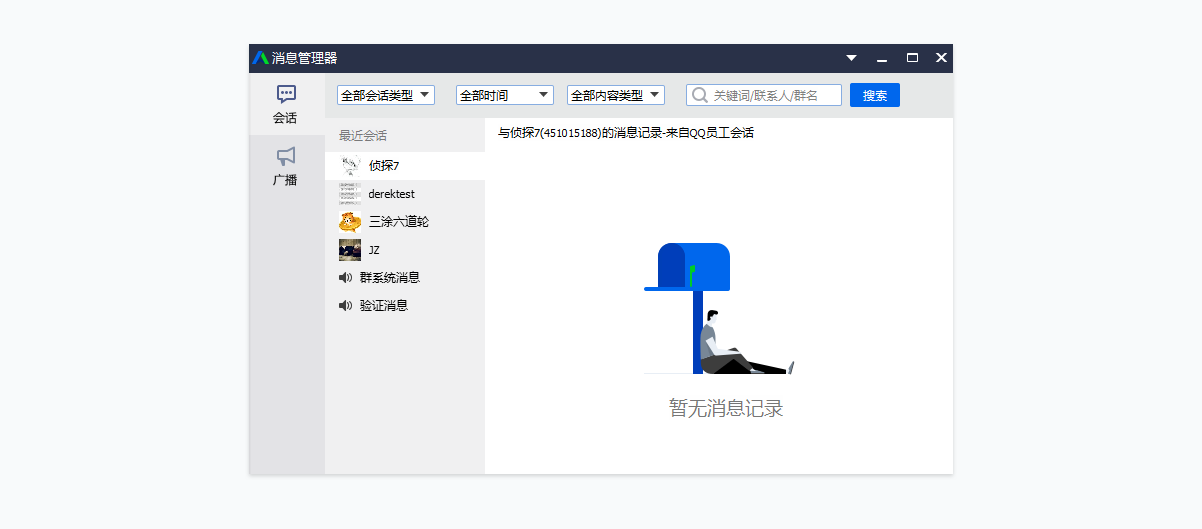Close the 消息管理器 window
This screenshot has width=1202, height=529.
941,58
